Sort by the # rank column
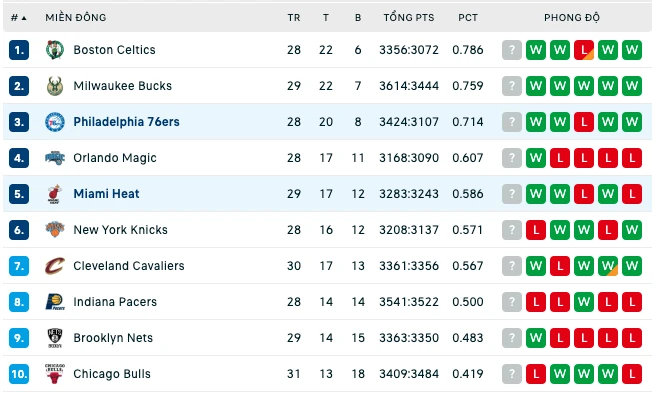The width and height of the screenshot is (654, 395). coord(18,18)
